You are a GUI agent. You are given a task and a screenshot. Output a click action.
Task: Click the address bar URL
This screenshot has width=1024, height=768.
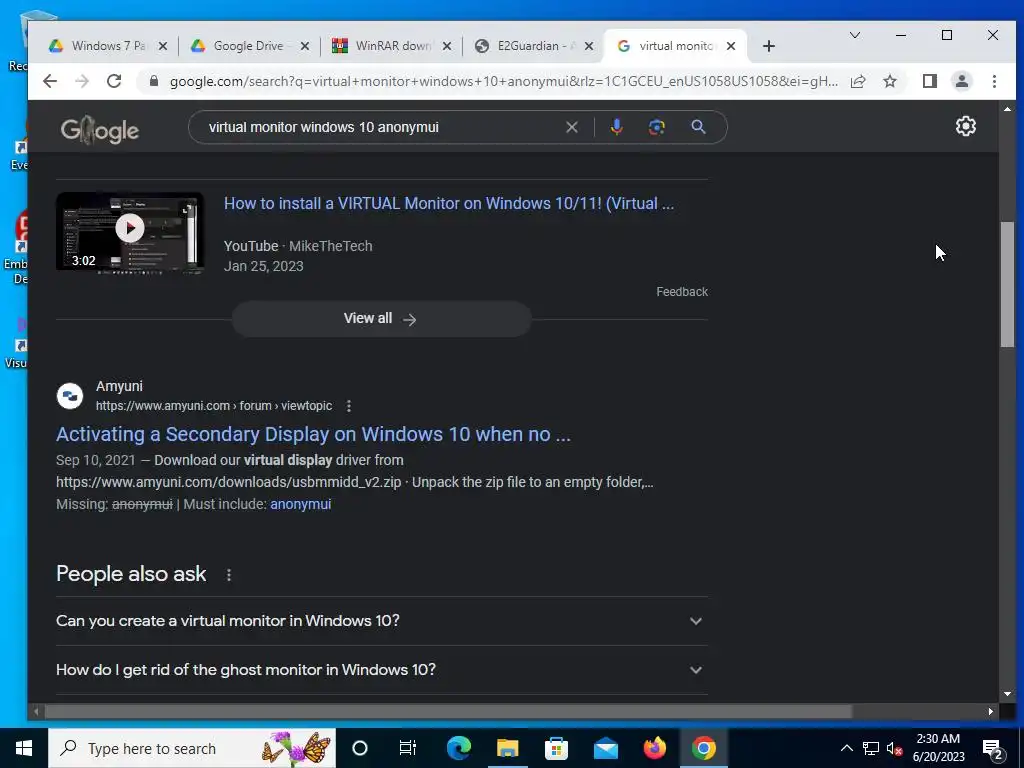pyautogui.click(x=504, y=81)
